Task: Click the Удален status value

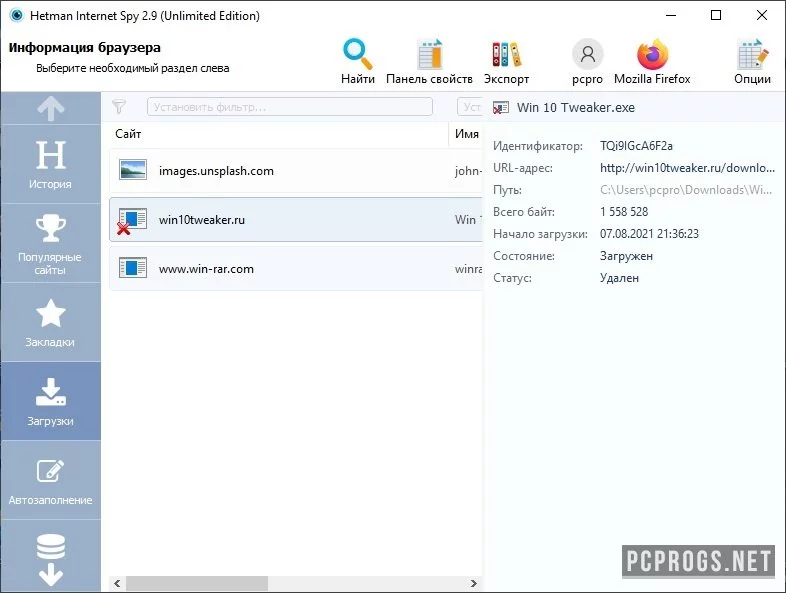Action: pyautogui.click(x=619, y=278)
